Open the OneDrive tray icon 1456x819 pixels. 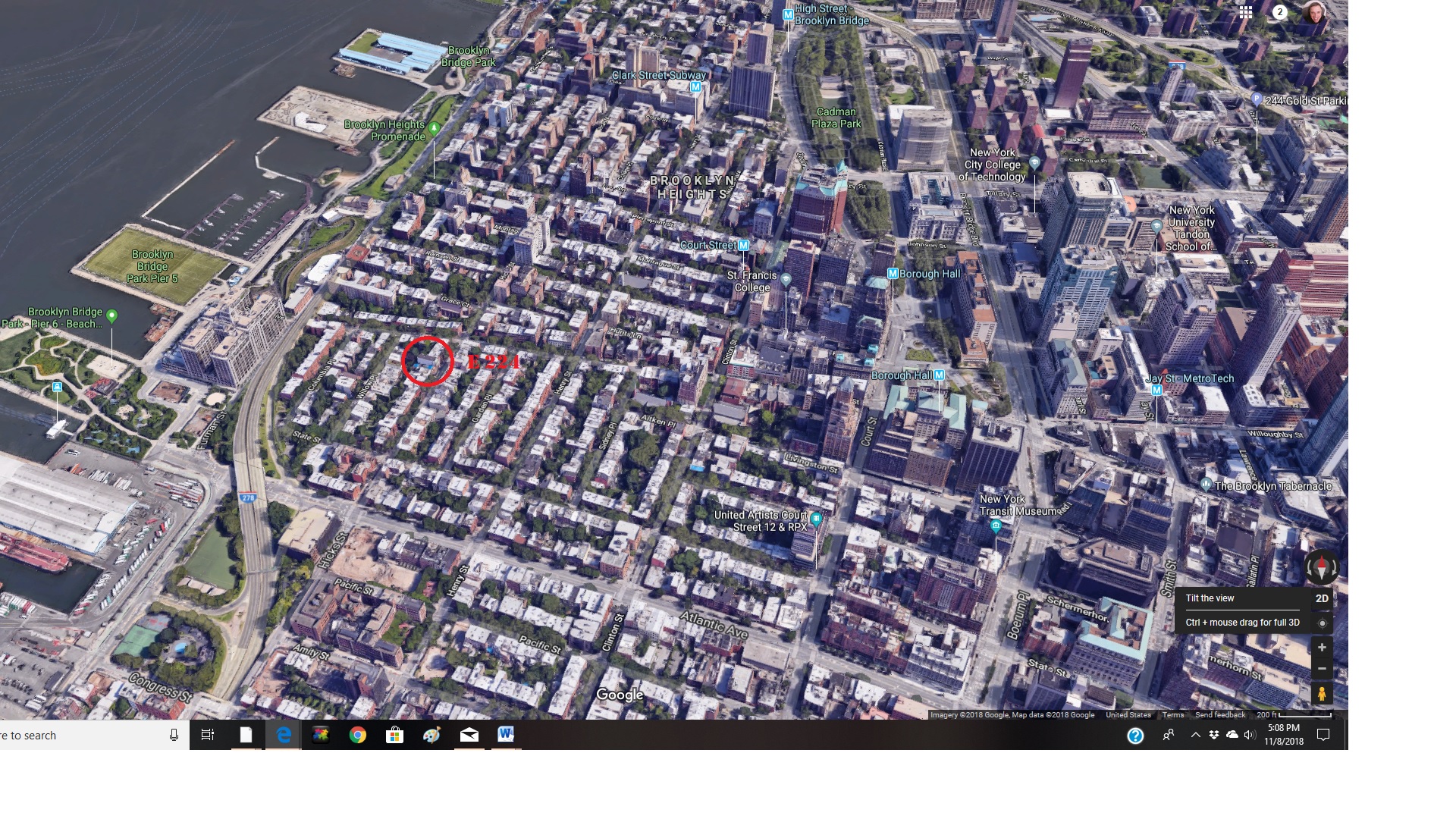tap(1232, 735)
